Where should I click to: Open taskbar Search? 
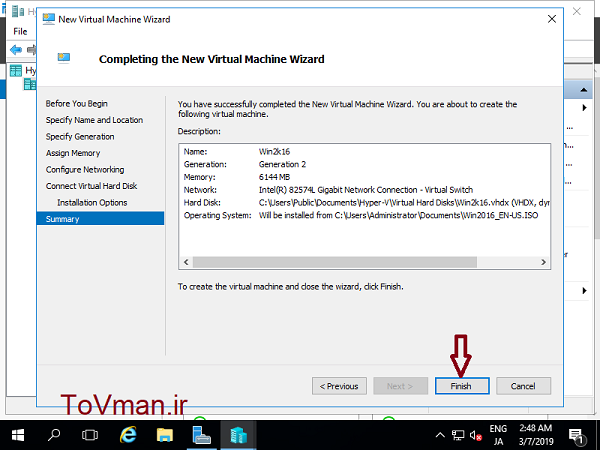(x=54, y=435)
